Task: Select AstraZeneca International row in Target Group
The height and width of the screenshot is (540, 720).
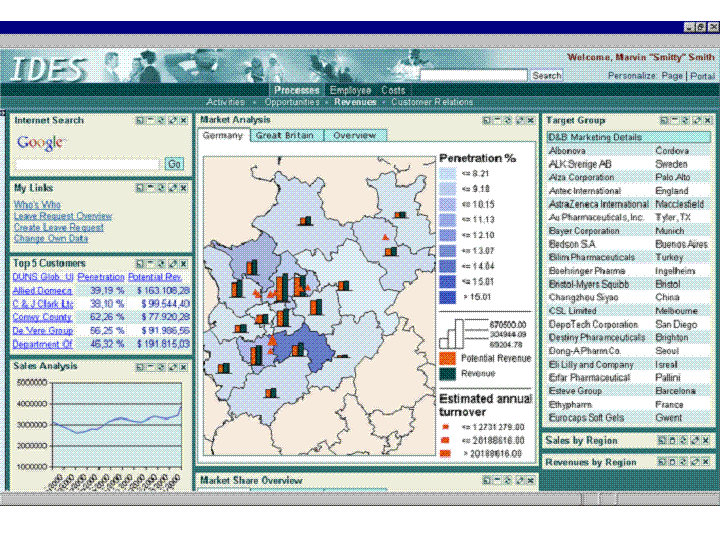Action: pos(628,204)
